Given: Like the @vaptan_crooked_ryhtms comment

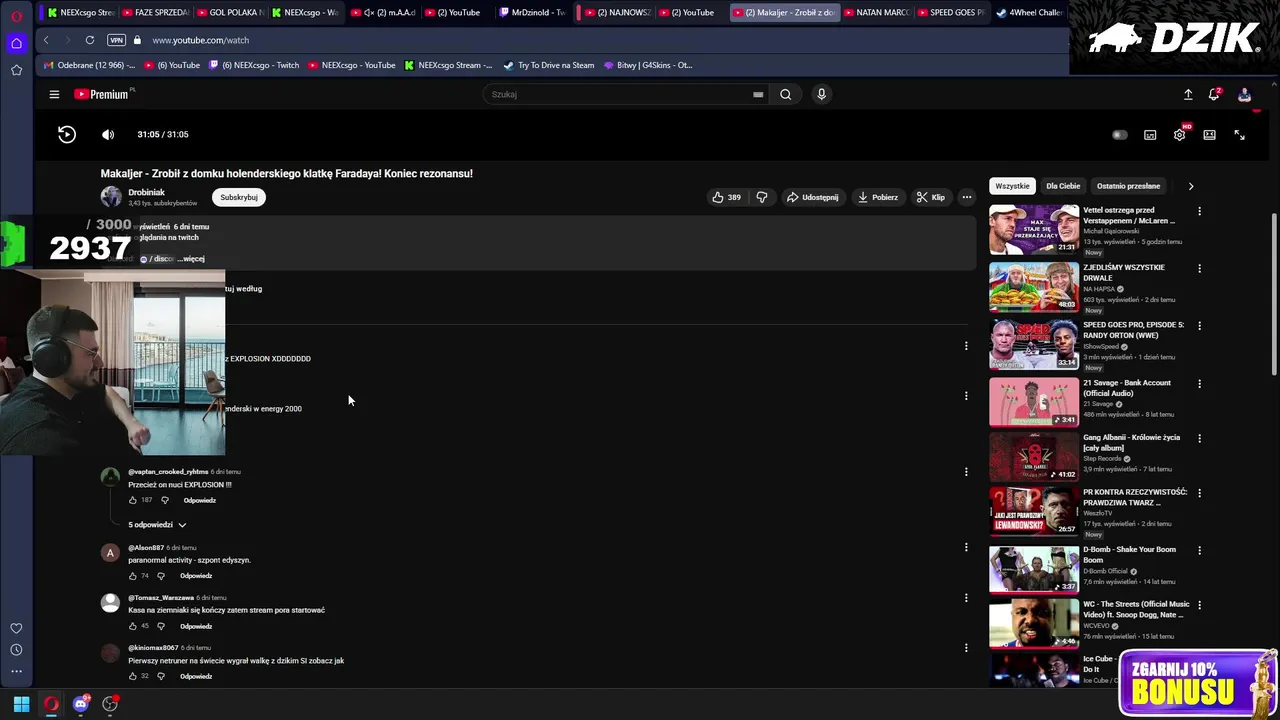Looking at the screenshot, I should [132, 500].
